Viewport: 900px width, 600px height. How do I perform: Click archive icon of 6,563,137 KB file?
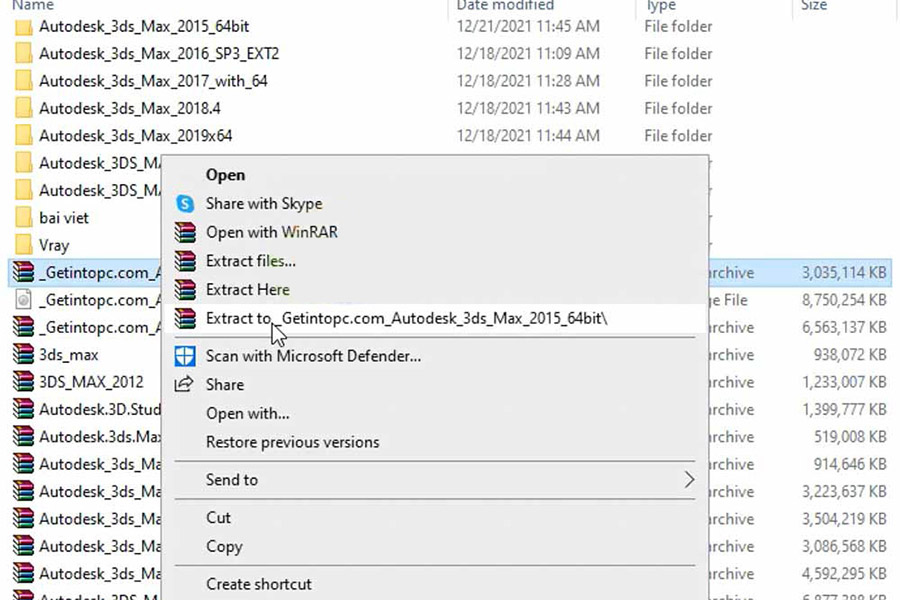[23, 327]
